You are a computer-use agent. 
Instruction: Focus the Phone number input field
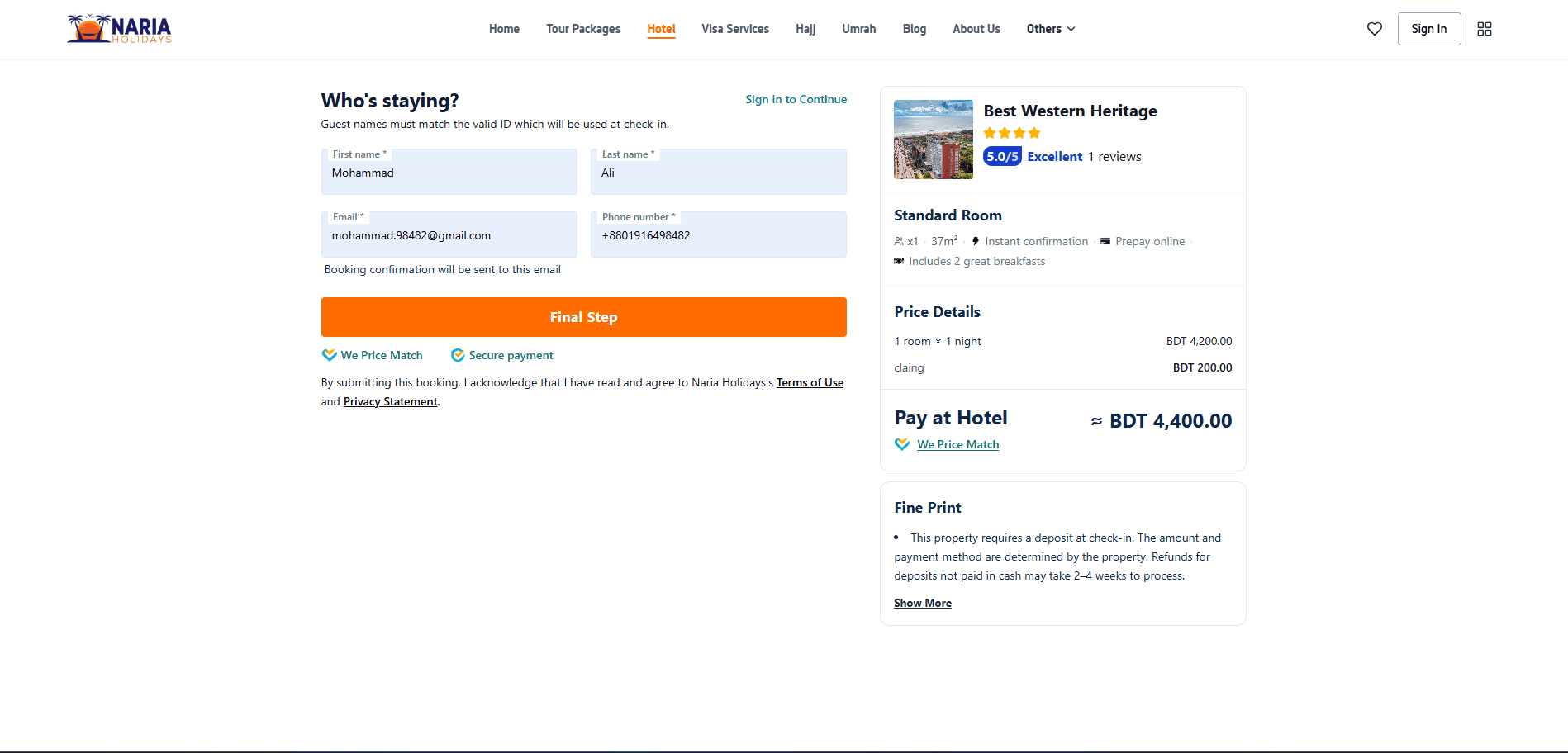[719, 234]
